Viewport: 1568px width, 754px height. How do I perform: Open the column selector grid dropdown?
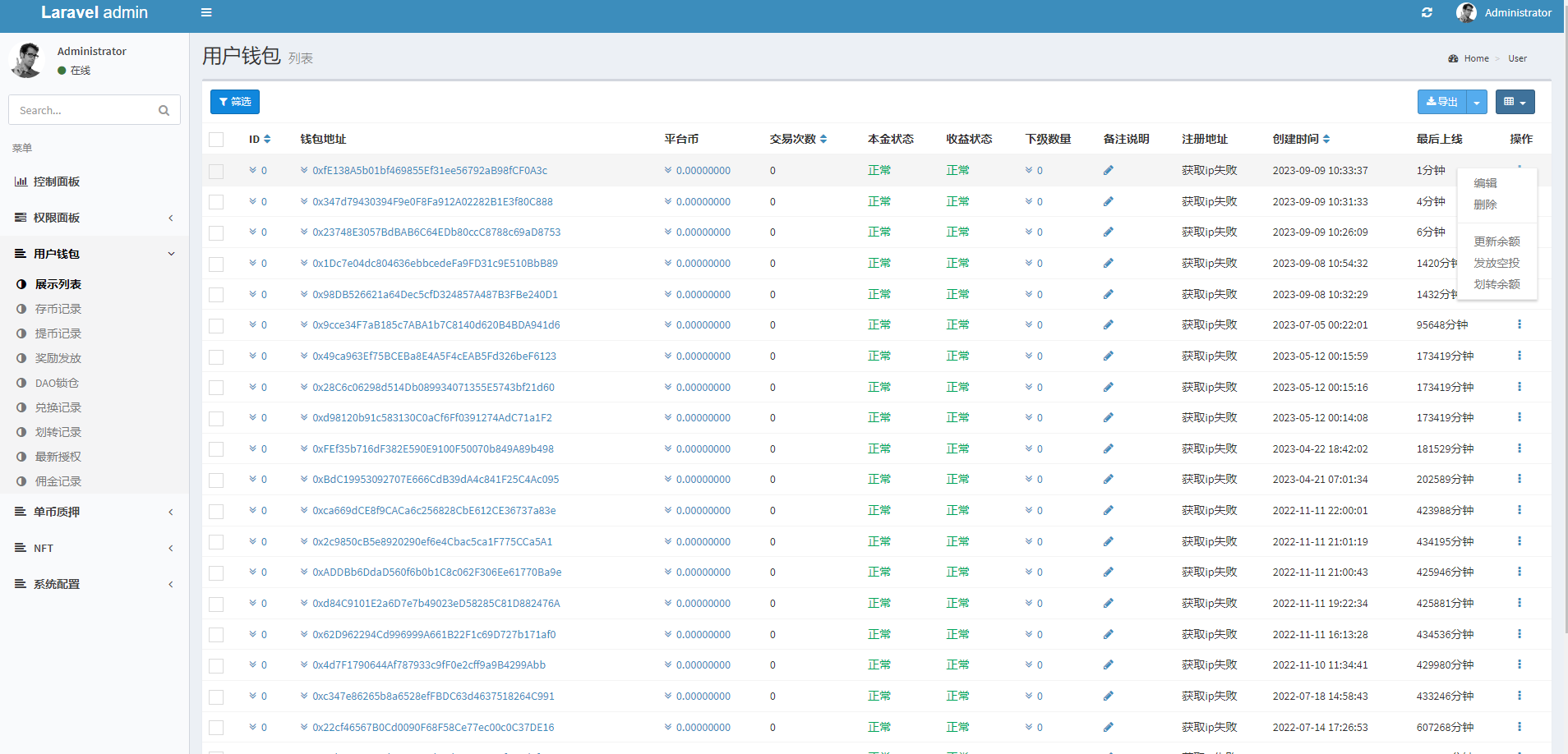coord(1515,102)
